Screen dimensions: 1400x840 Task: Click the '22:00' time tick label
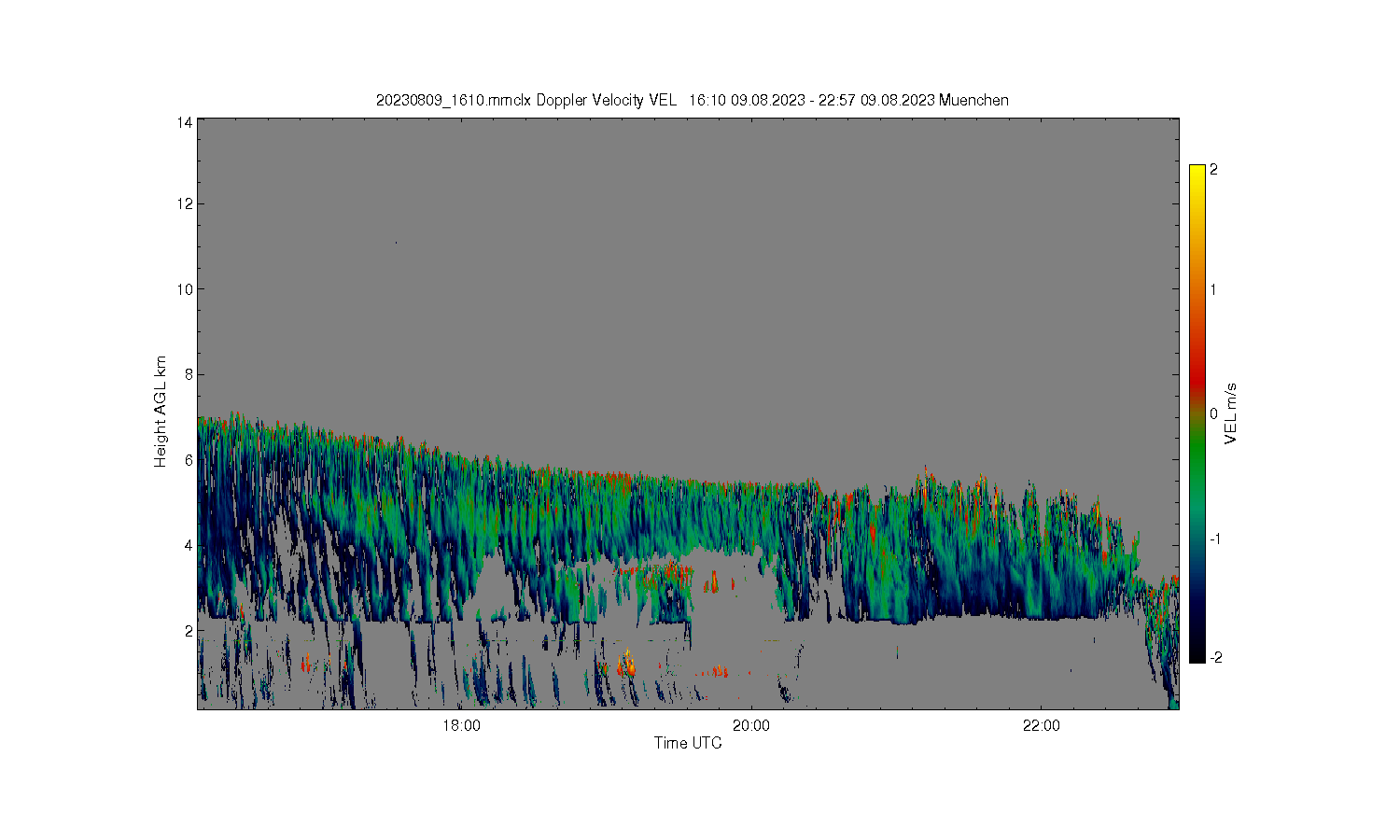pos(1042,725)
